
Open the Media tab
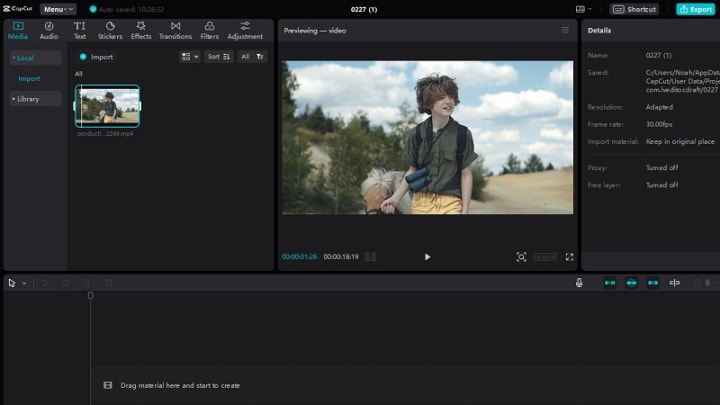18,30
